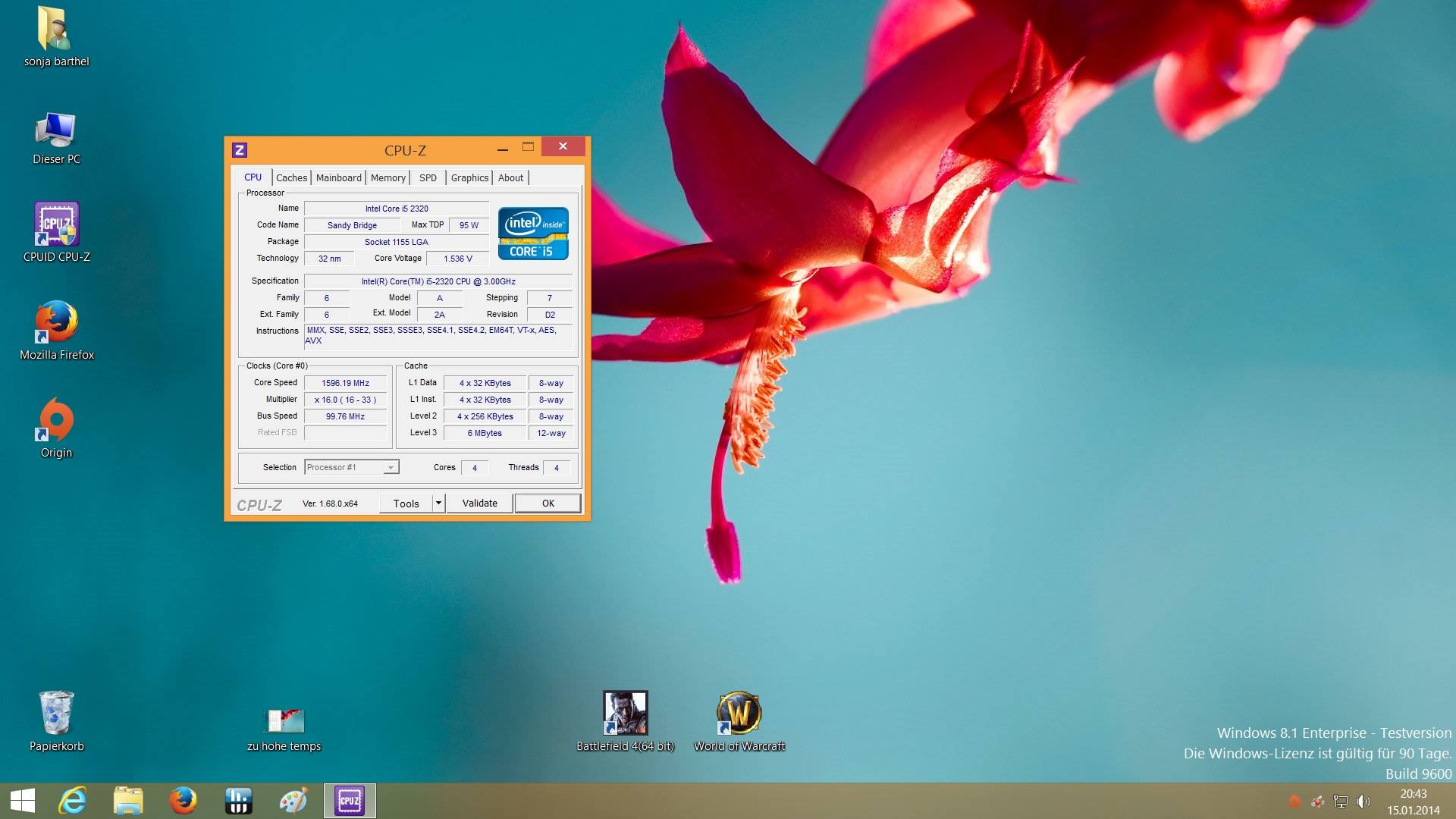1456x819 pixels.
Task: Switch to the Mainboard tab
Action: tap(338, 177)
